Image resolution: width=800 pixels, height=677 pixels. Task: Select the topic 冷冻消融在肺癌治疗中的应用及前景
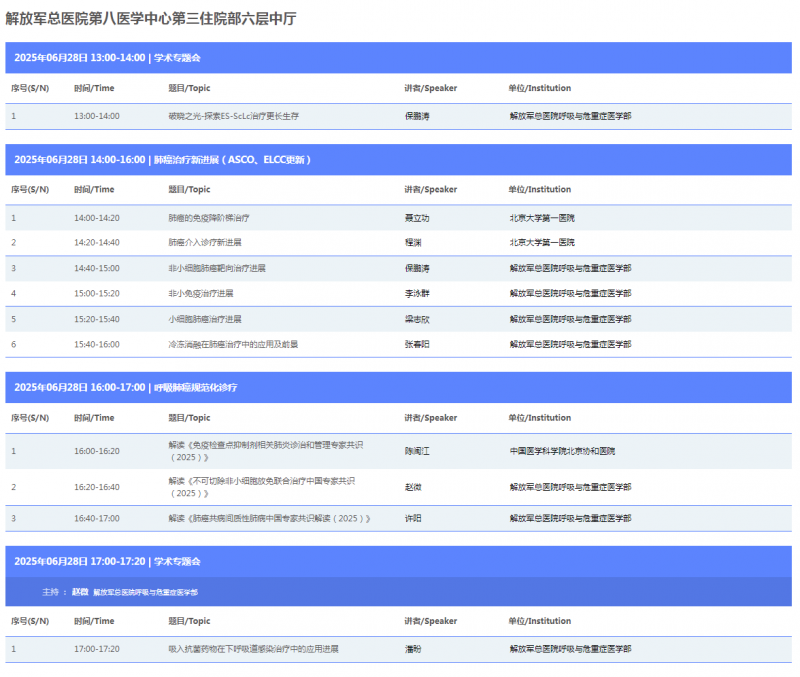point(234,345)
